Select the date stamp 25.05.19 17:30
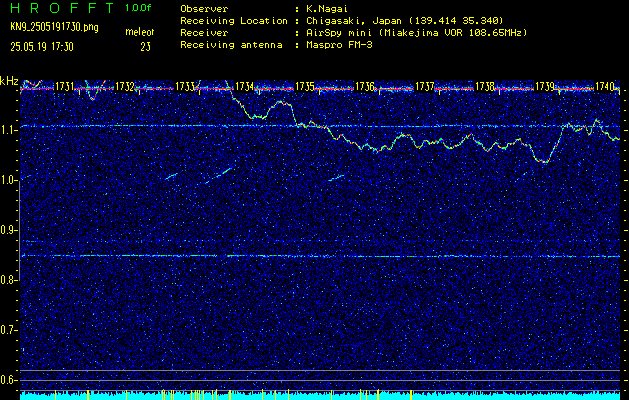Image resolution: width=629 pixels, height=400 pixels. point(42,47)
